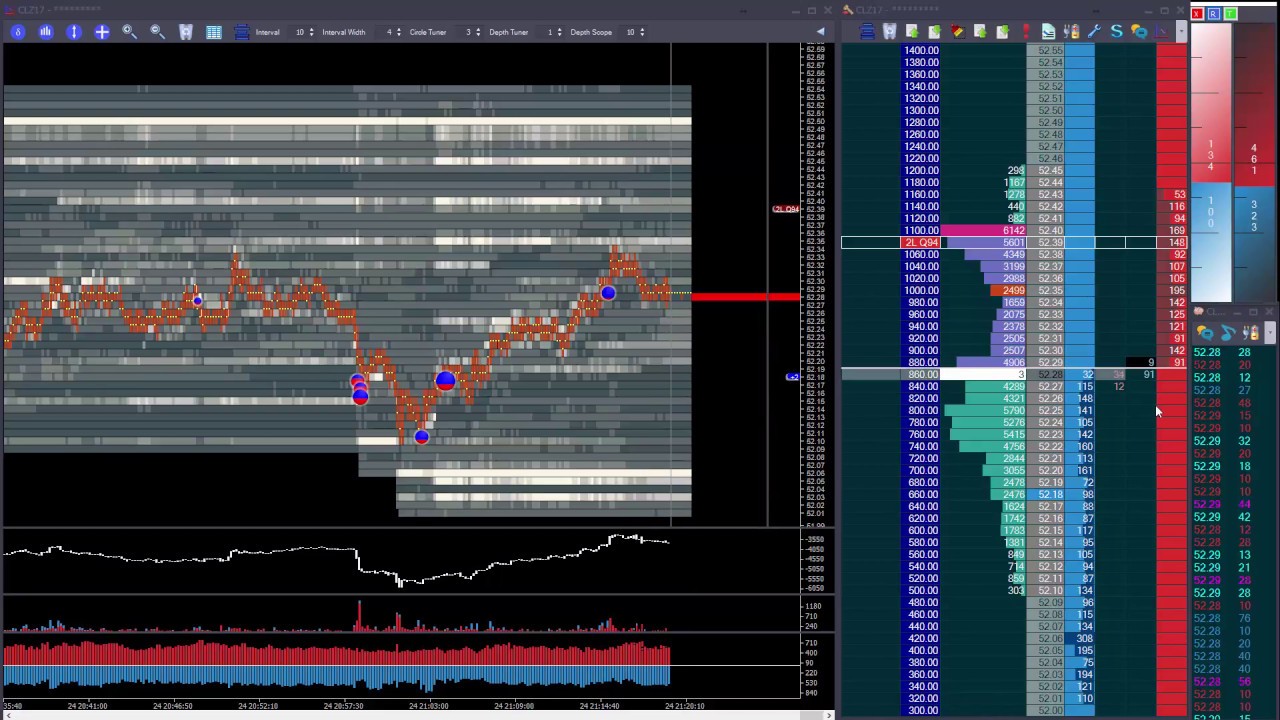Screen dimensions: 1280x720
Task: Click the red X button
Action: click(1197, 14)
